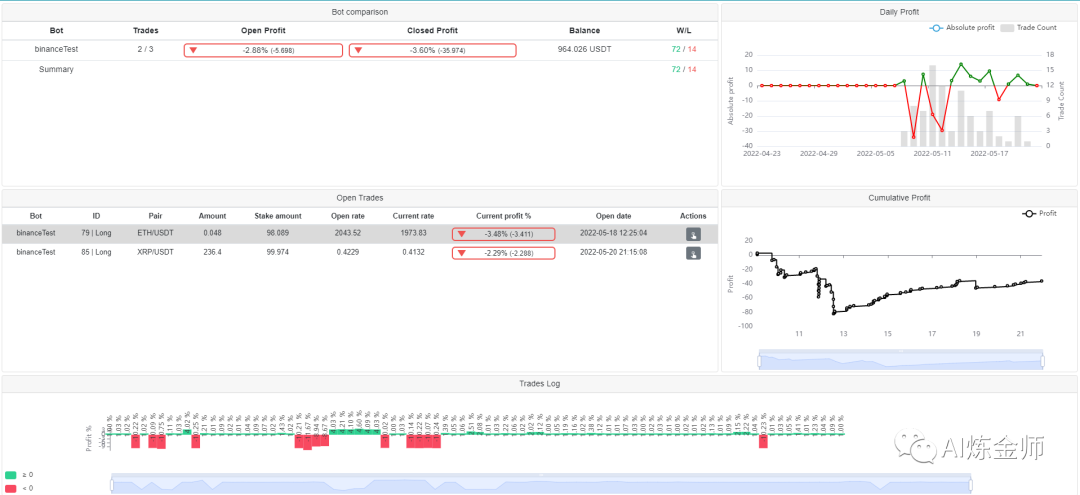The image size is (1080, 495).
Task: Click the Stake amount column header
Action: pos(276,216)
